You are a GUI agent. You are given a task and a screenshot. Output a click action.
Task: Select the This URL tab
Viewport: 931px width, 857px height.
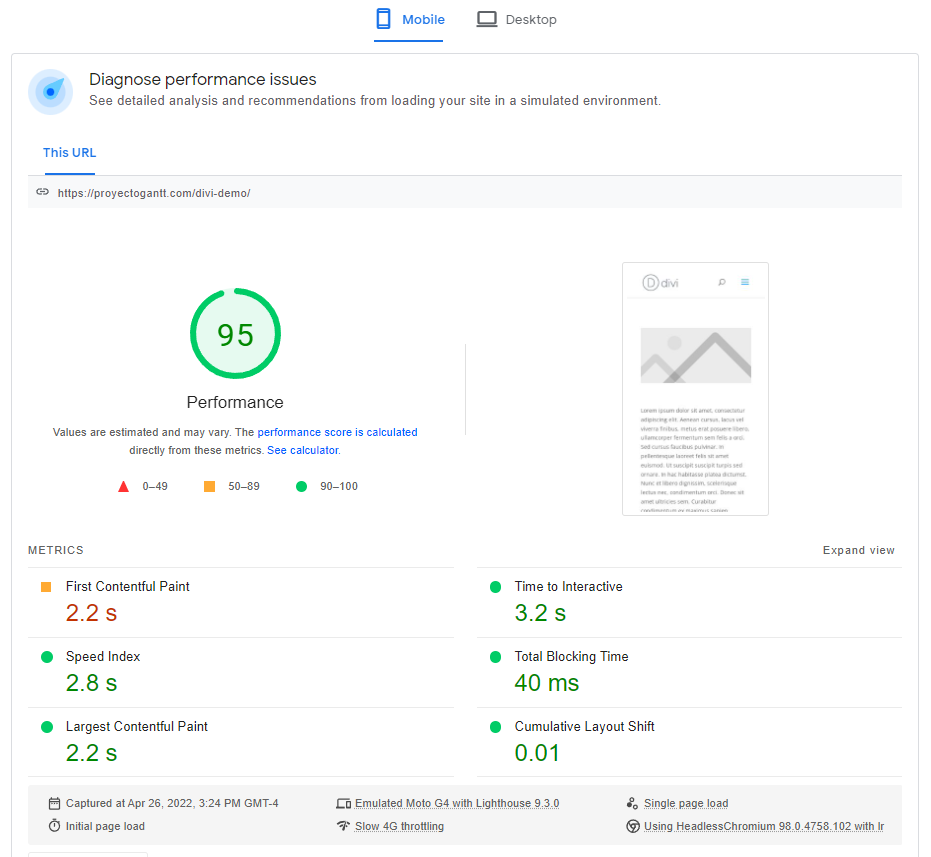pos(69,152)
